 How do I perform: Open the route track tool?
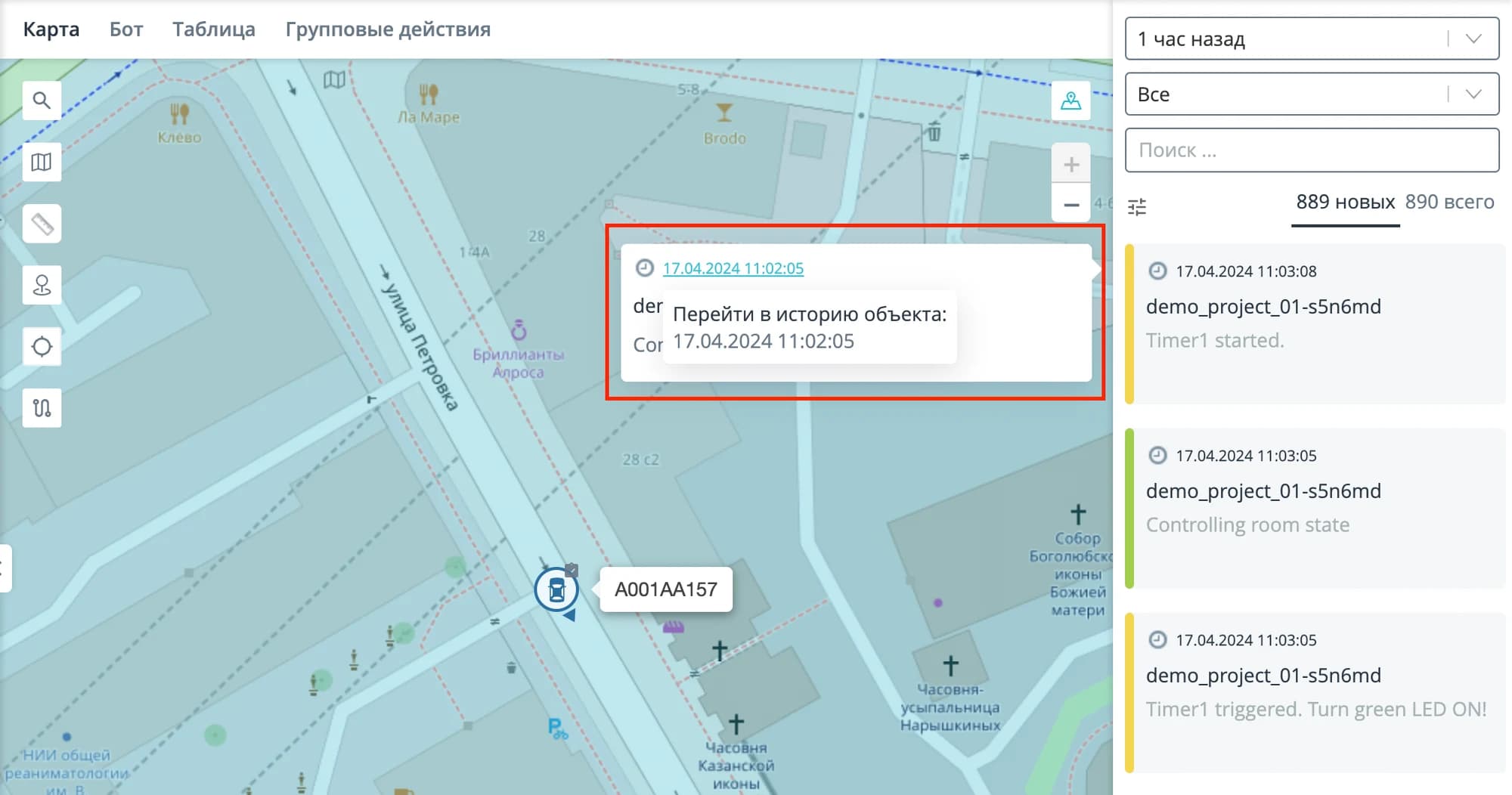(42, 408)
